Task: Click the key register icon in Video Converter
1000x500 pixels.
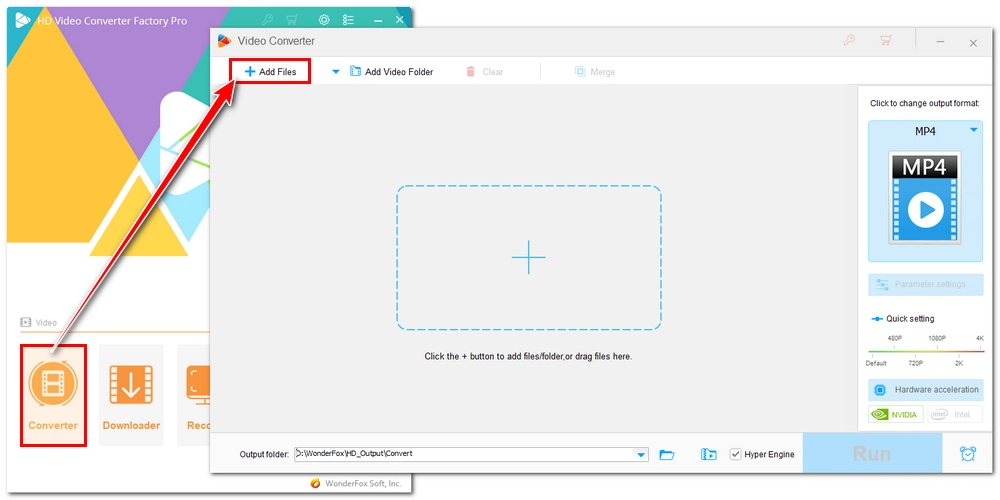Action: point(849,40)
